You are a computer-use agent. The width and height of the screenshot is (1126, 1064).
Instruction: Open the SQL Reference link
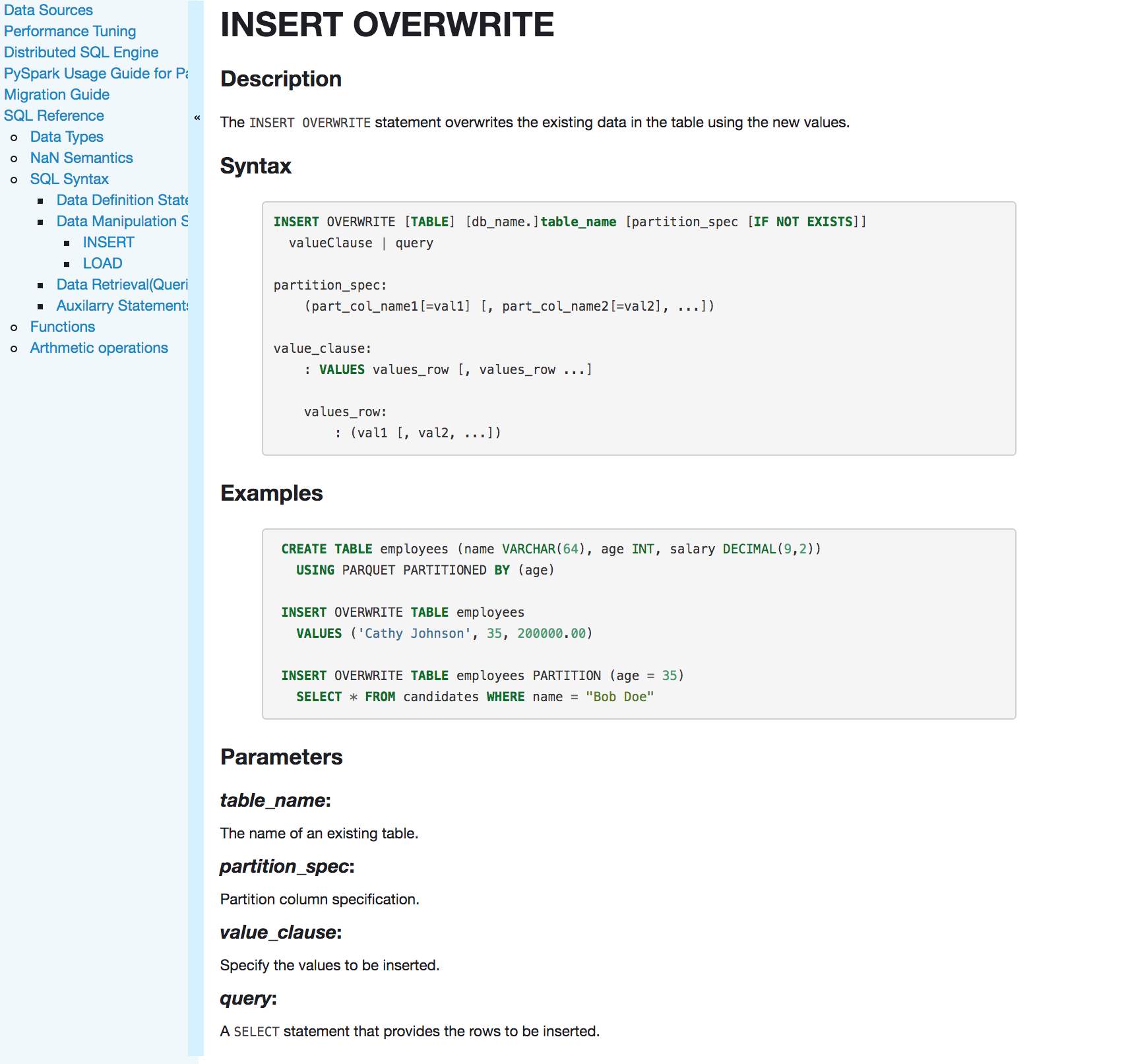54,115
